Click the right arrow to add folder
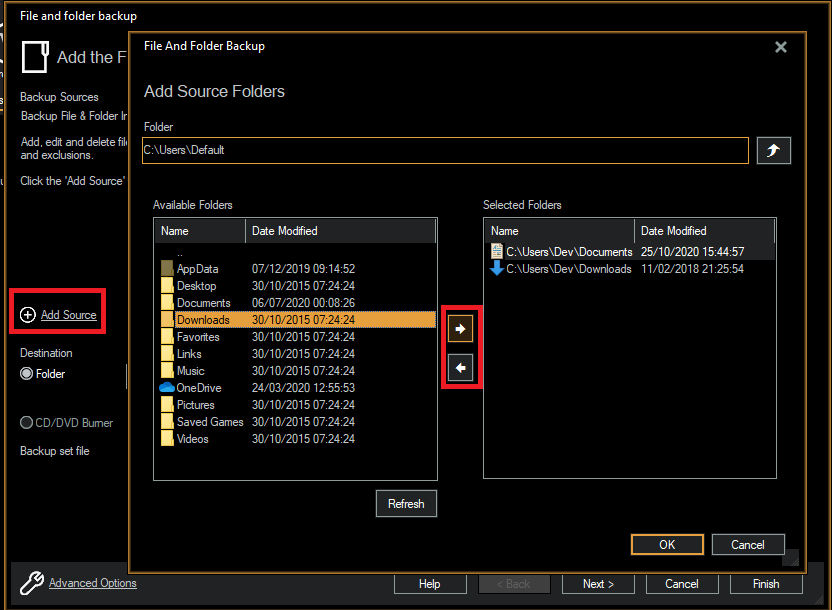 [461, 327]
